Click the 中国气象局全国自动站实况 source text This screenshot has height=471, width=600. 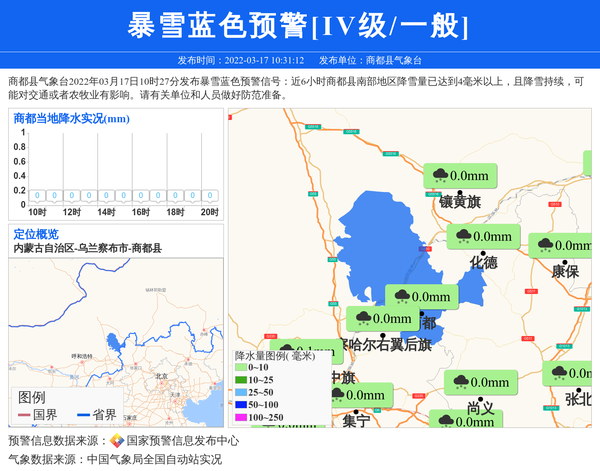coord(154,459)
